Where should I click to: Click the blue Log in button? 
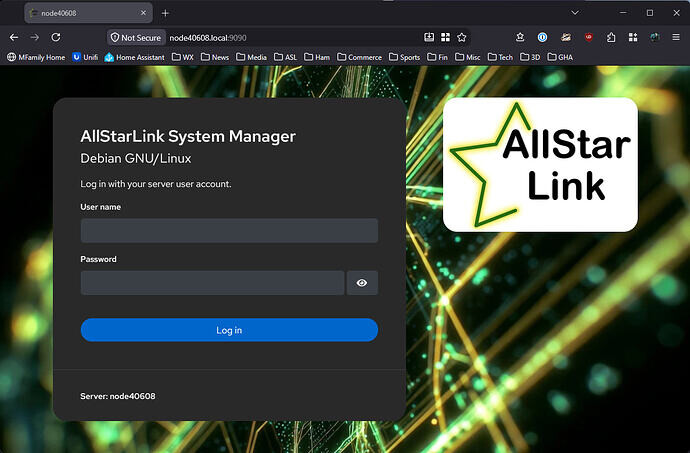coord(229,330)
